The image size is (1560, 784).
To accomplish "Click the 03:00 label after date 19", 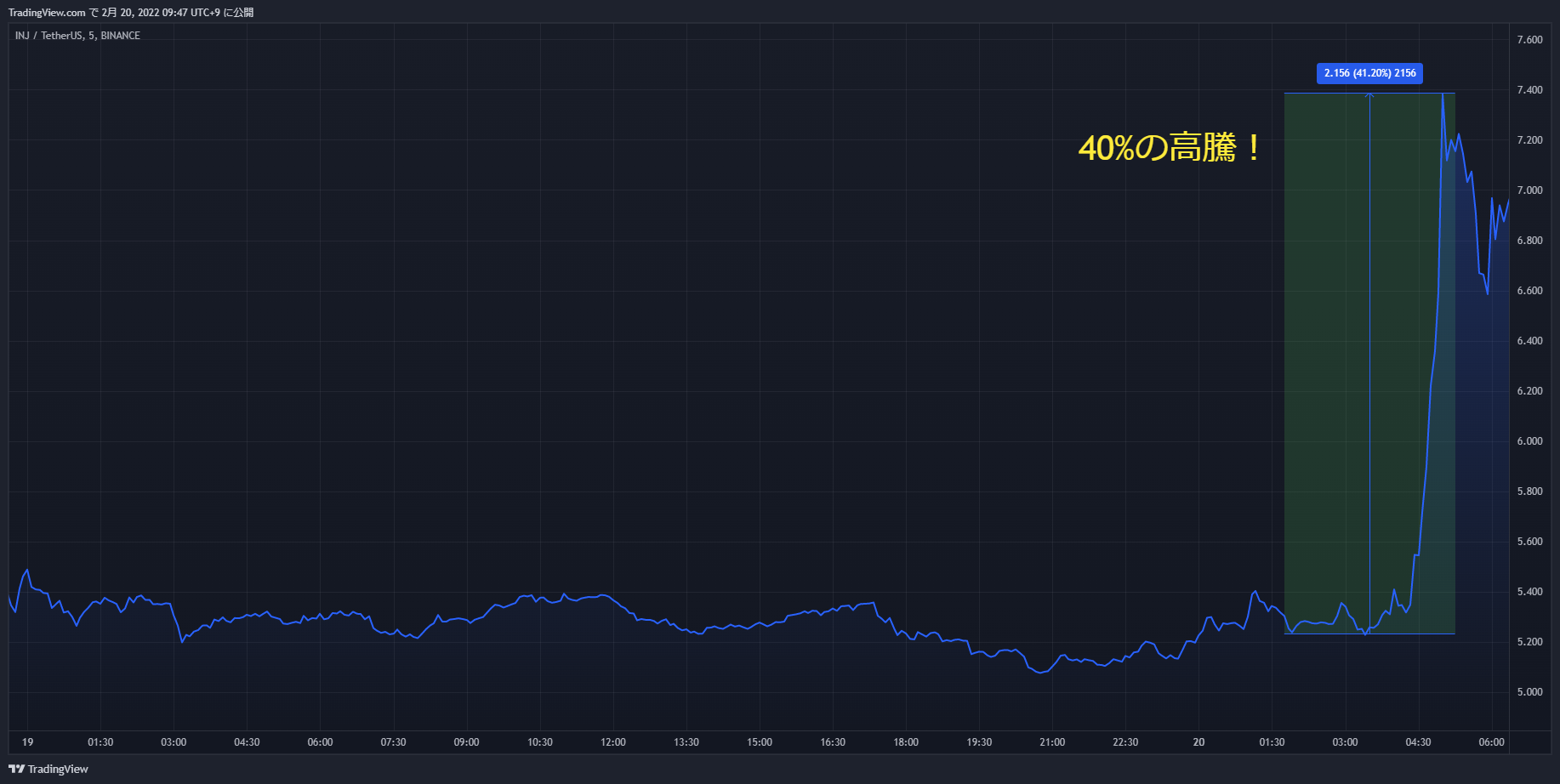I will click(174, 742).
